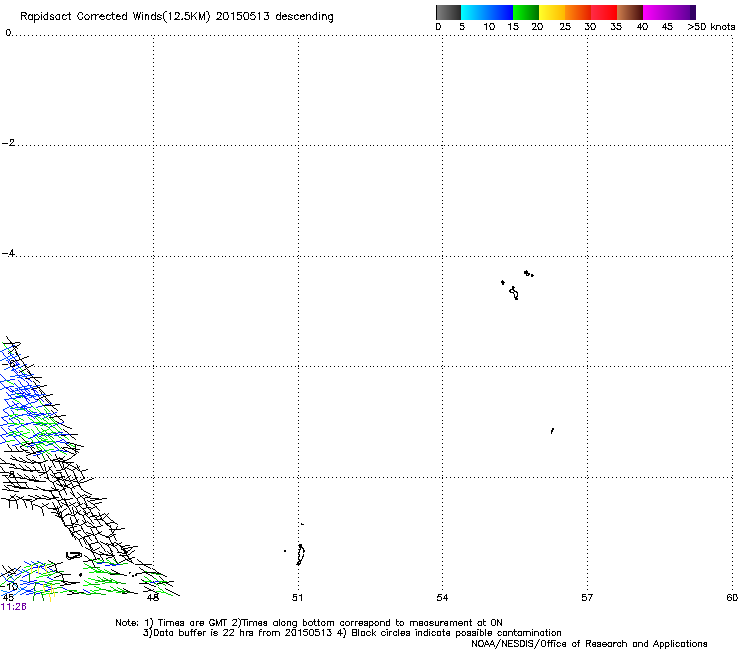Viewport: 740px width, 650px height.
Task: Click the purple 11:26 time stamp
Action: (x=14, y=607)
